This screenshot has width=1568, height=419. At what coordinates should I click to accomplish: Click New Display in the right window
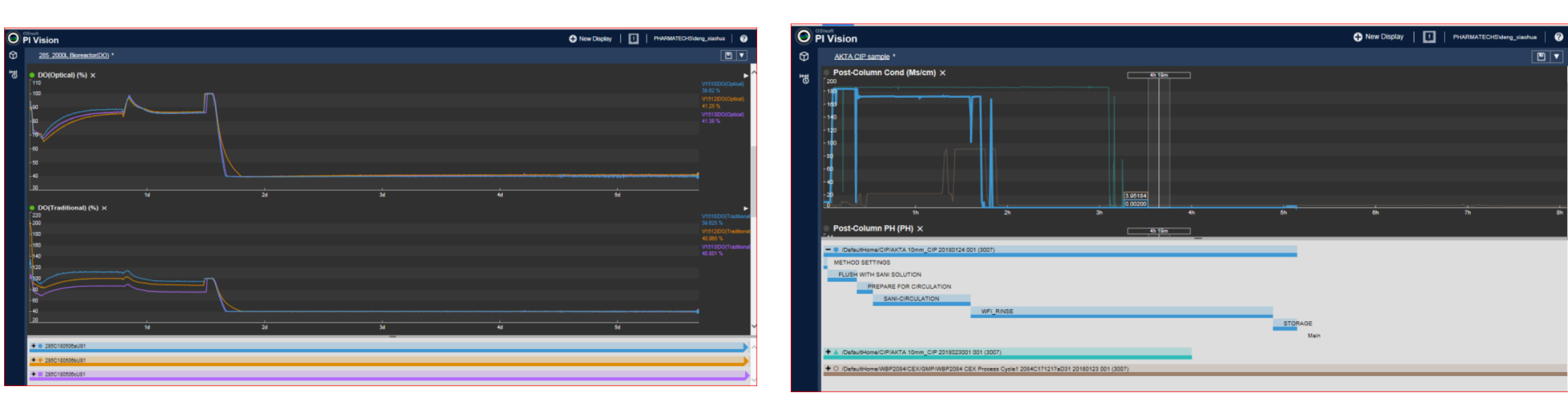(x=1378, y=37)
